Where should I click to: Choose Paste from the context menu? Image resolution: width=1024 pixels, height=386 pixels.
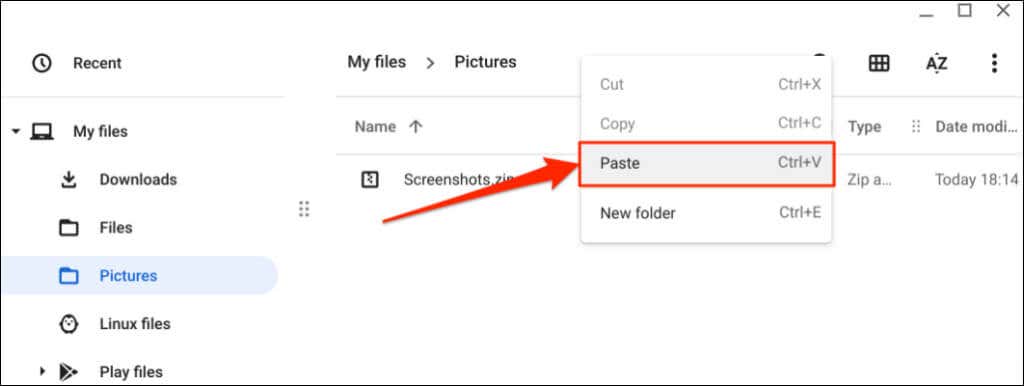pyautogui.click(x=707, y=163)
